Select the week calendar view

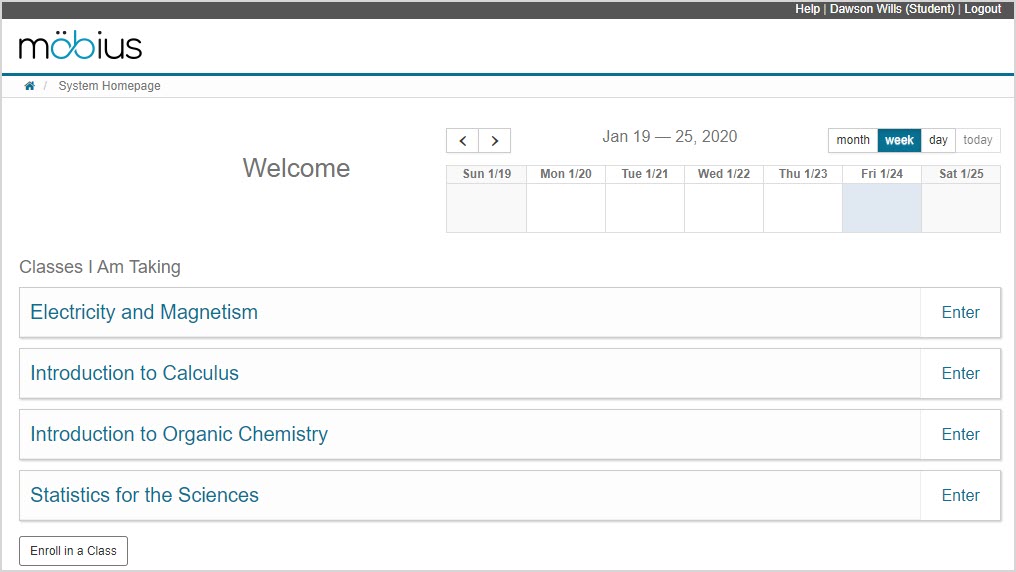coord(899,140)
